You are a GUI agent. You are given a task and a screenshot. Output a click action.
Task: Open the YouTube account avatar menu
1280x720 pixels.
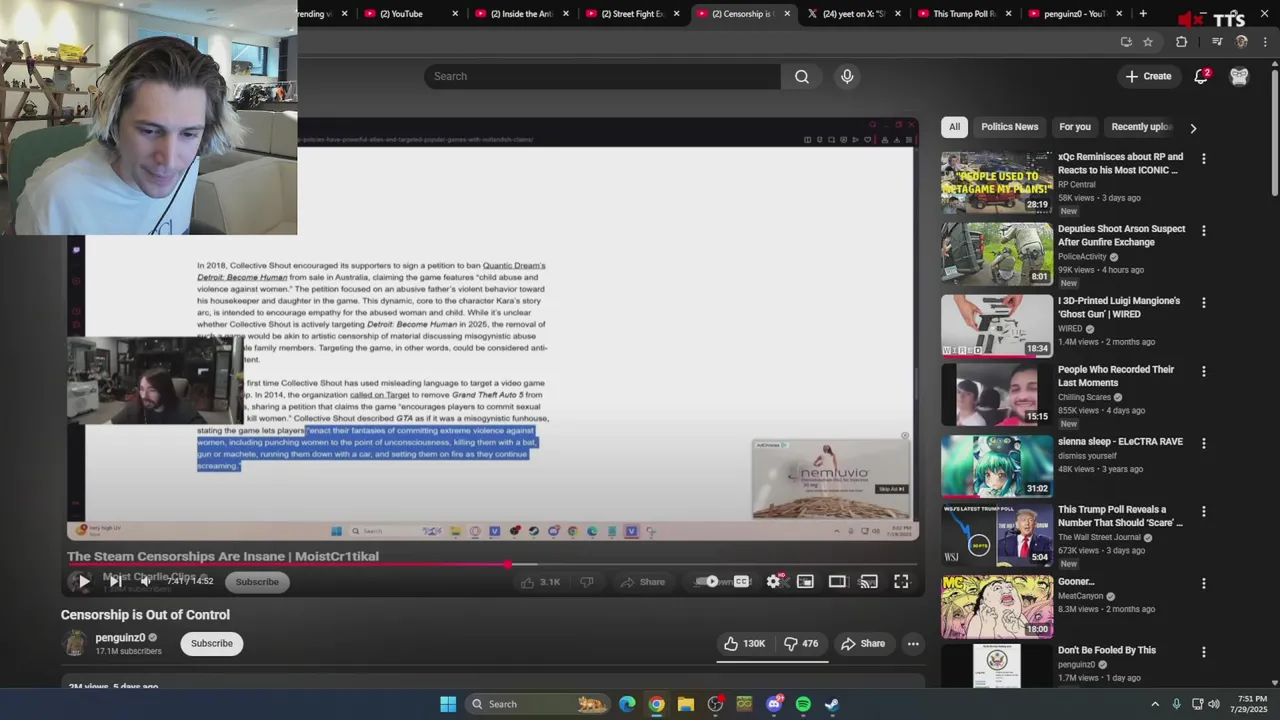pos(1239,76)
